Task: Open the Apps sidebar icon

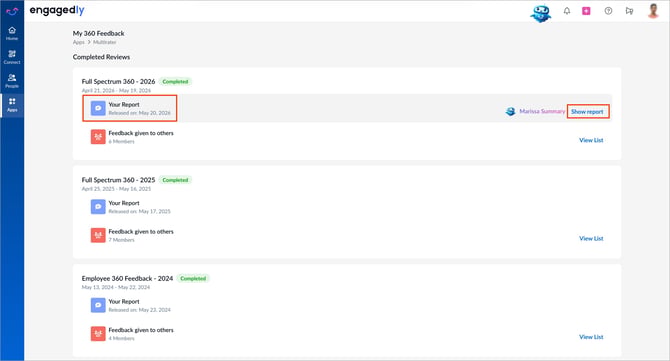Action: tap(12, 105)
